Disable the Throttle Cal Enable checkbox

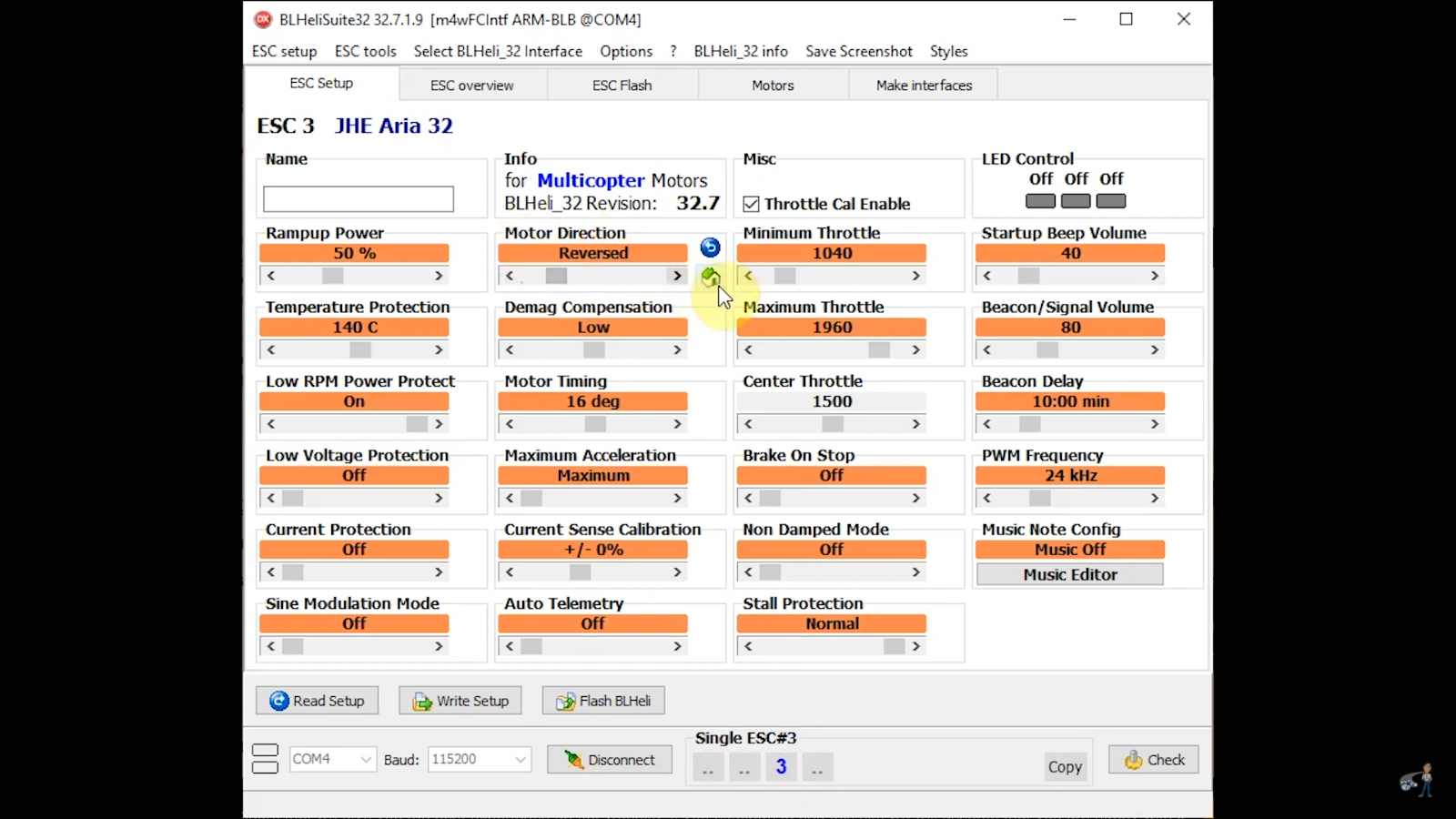[752, 204]
